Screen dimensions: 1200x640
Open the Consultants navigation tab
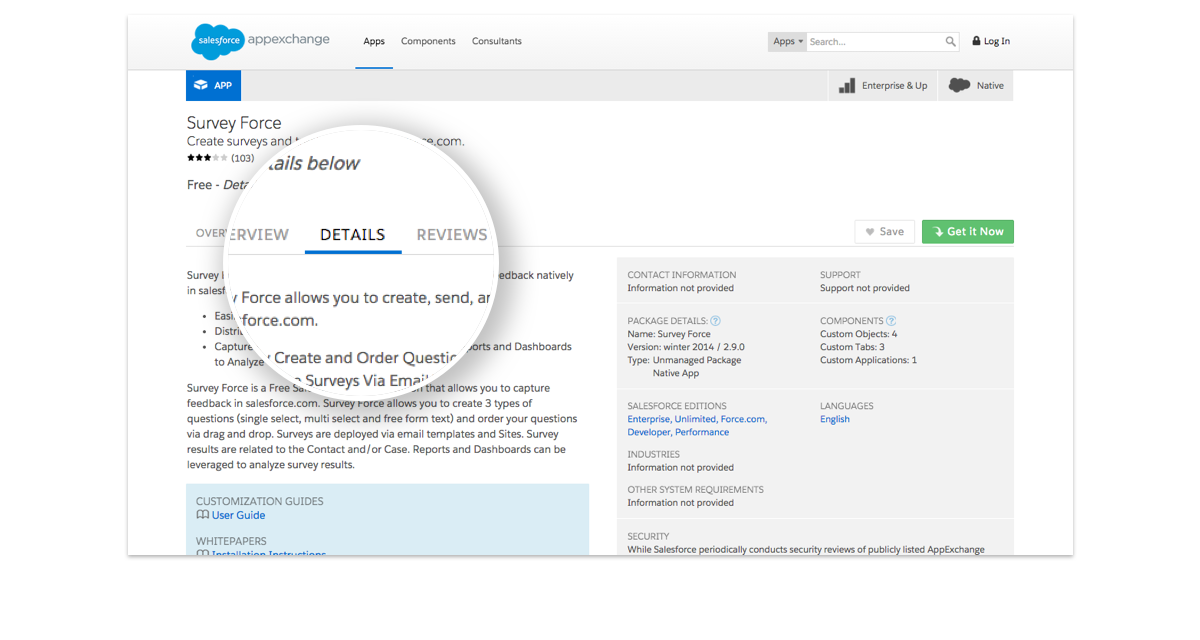tap(497, 42)
